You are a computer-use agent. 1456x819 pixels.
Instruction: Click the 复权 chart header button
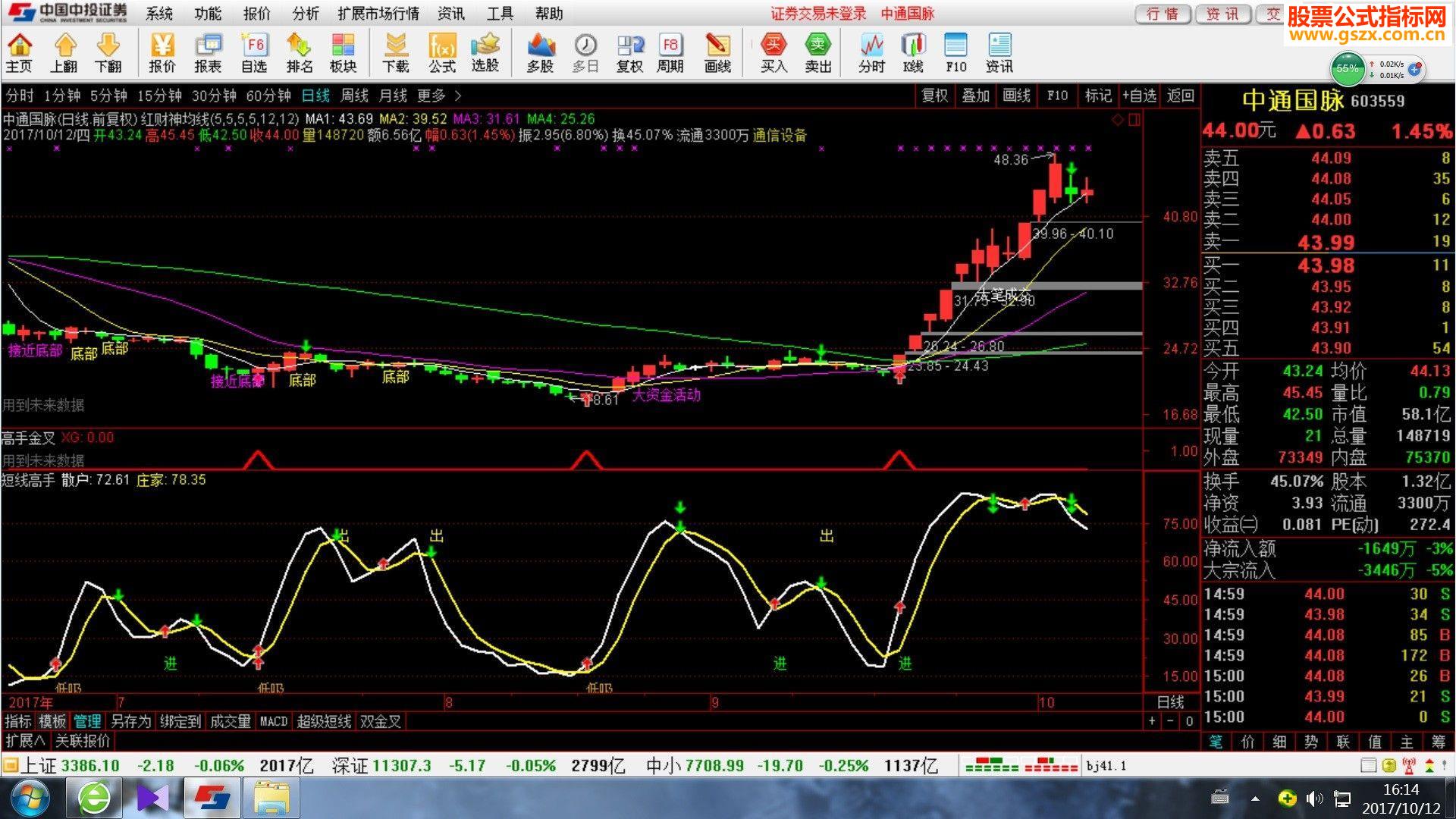934,96
